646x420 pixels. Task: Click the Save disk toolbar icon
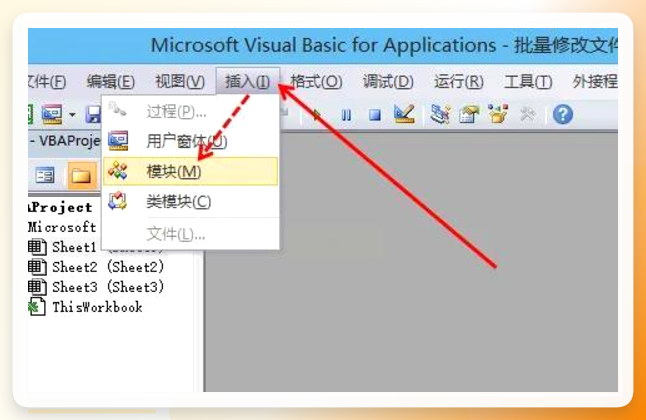94,115
